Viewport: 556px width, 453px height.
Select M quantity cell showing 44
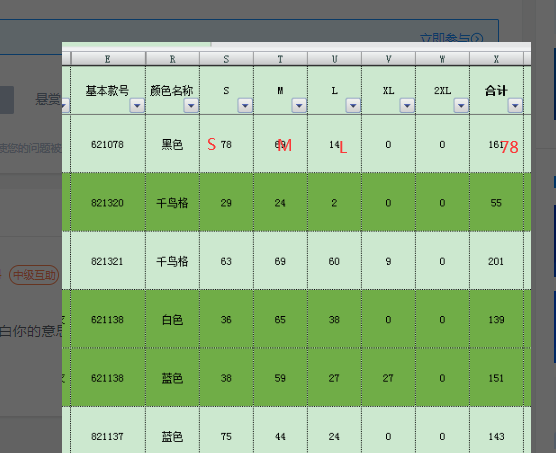[x=280, y=430]
